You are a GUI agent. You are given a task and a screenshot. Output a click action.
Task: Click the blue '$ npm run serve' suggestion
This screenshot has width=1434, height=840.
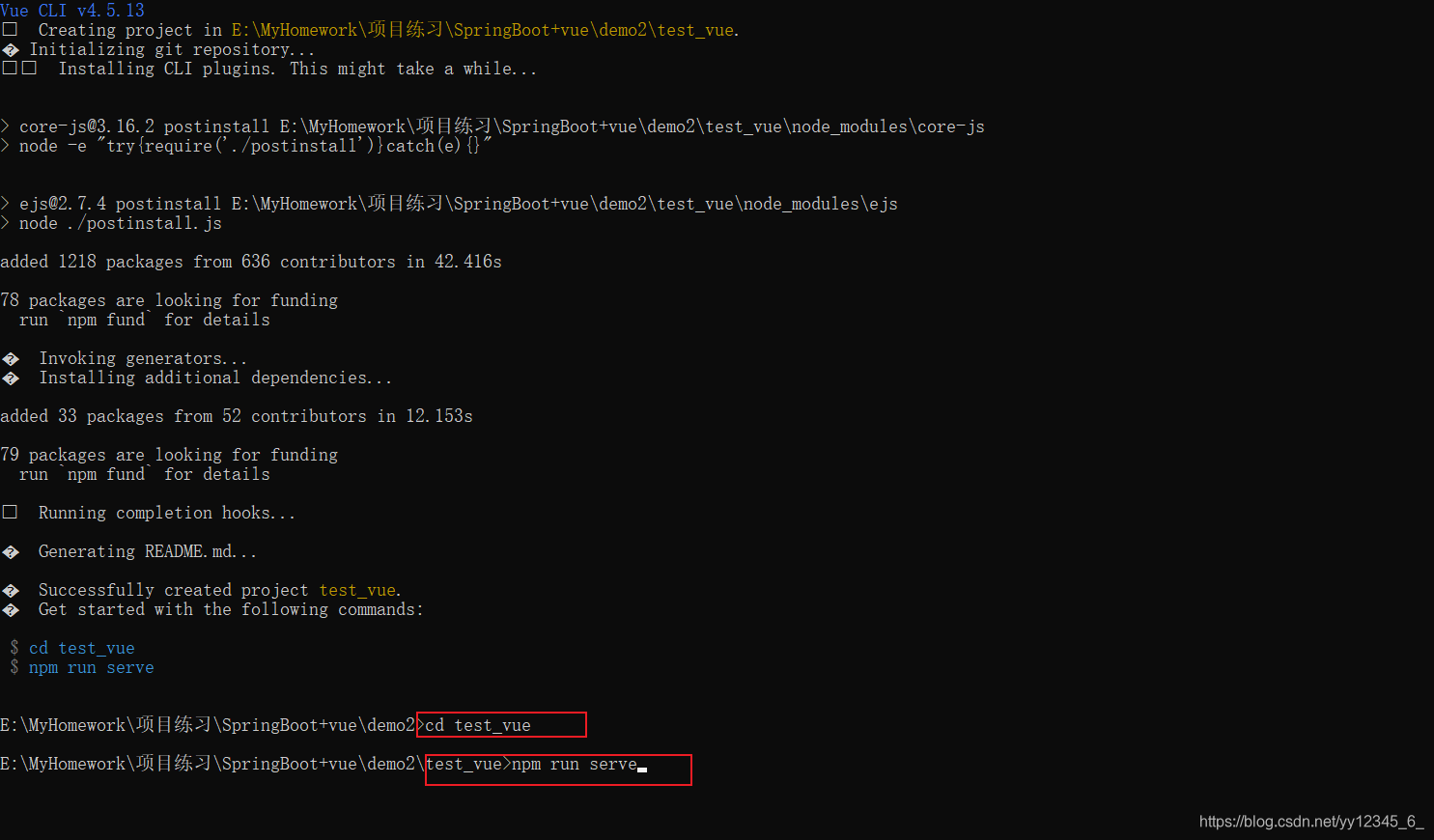[82, 667]
